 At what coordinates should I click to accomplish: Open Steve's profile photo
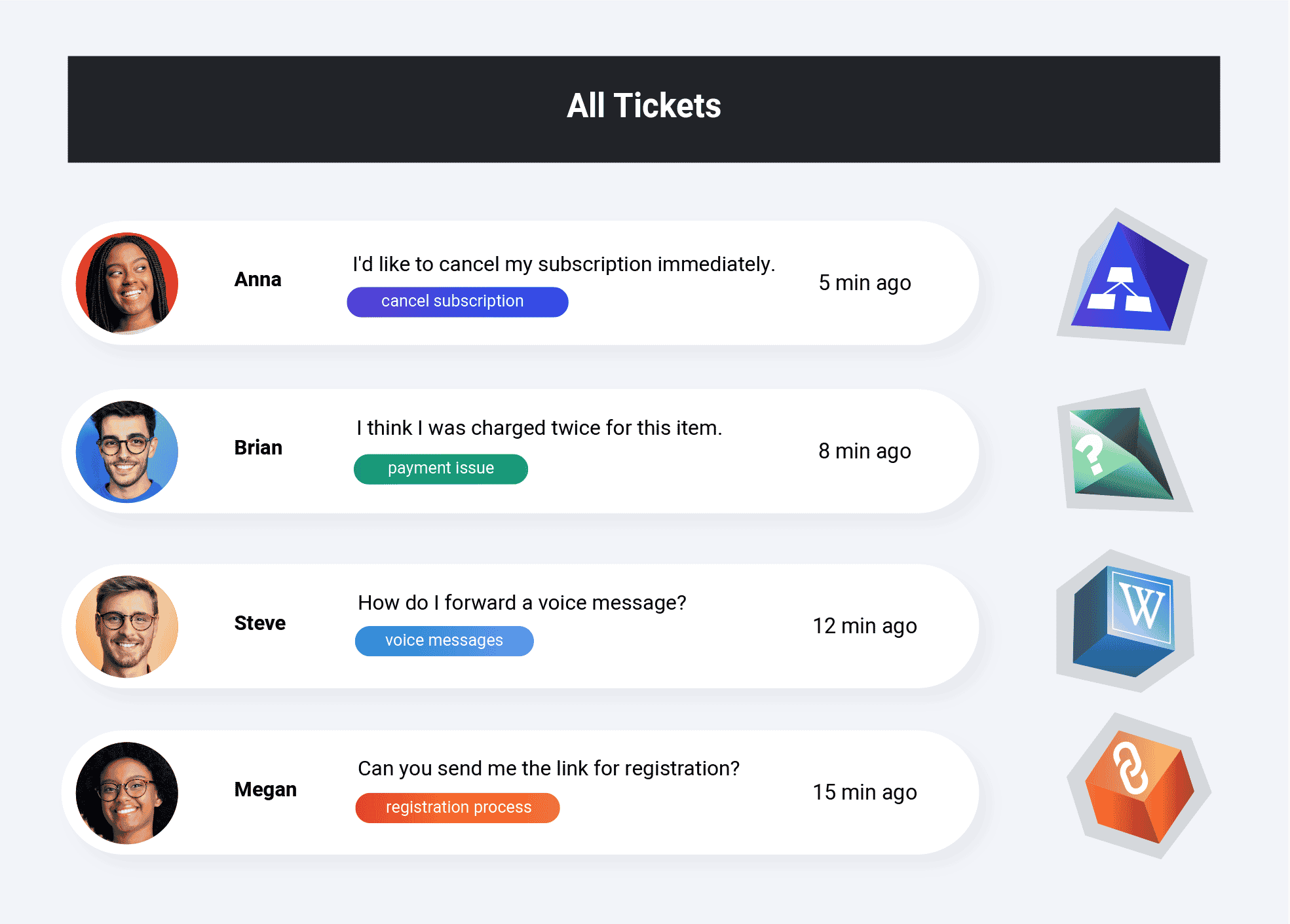tap(127, 627)
